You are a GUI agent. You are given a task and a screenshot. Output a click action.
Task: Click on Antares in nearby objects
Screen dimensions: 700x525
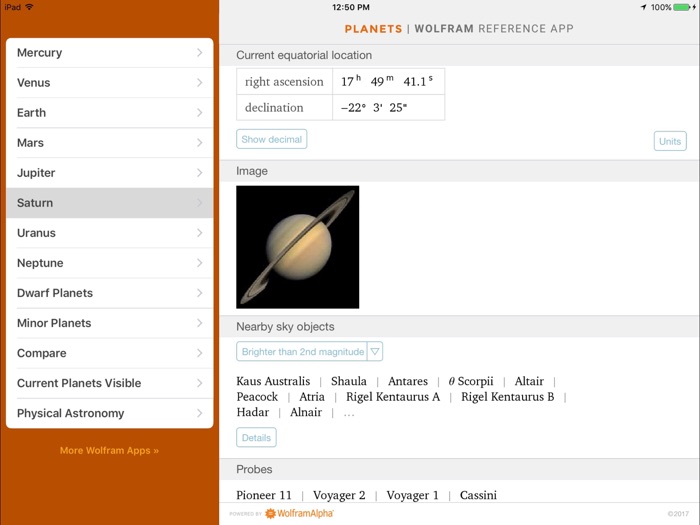pyautogui.click(x=408, y=381)
